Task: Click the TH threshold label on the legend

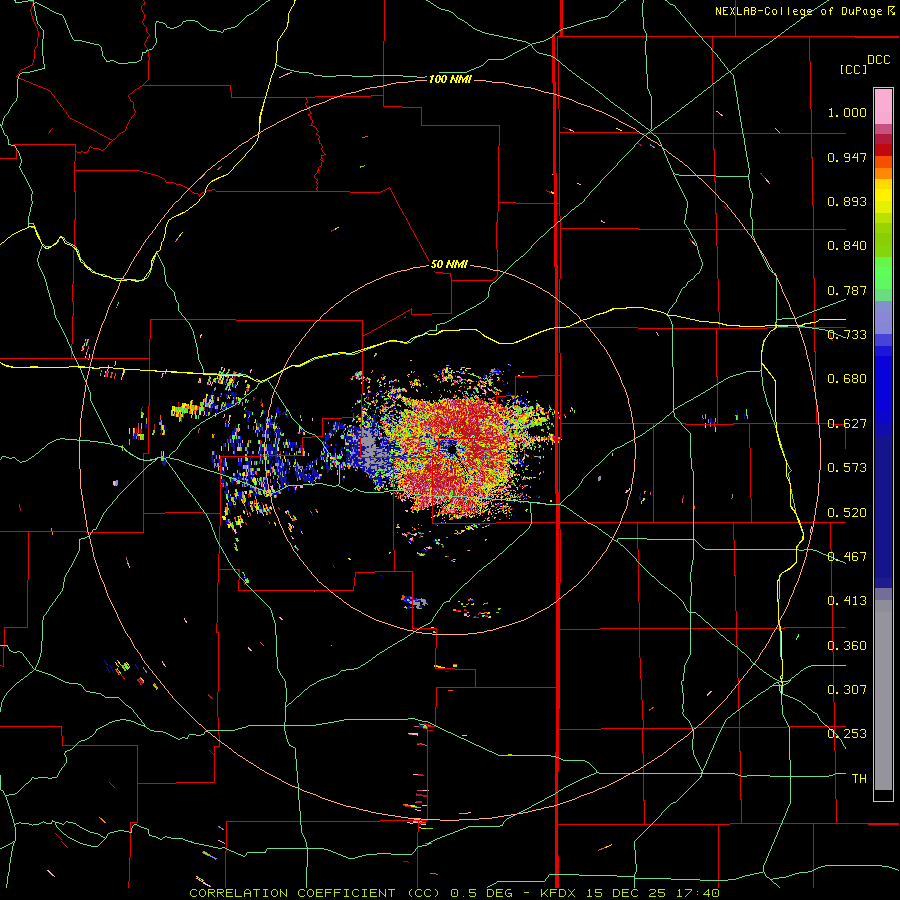Action: 859,779
